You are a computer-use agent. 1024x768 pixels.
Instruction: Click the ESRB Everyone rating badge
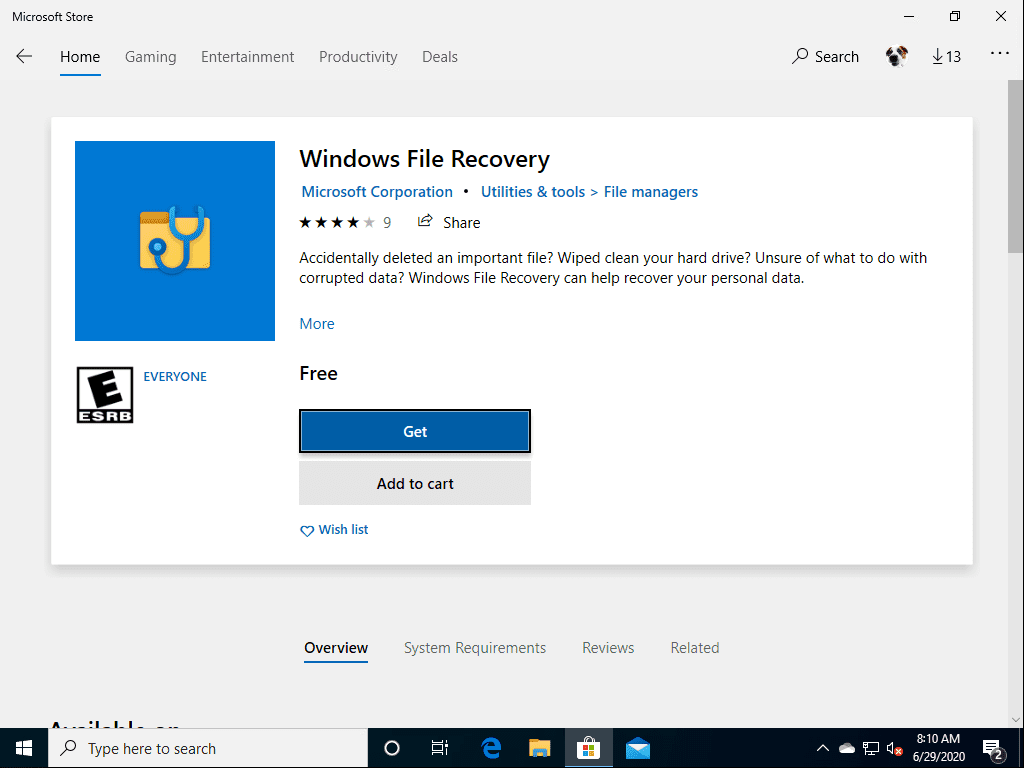tap(105, 394)
